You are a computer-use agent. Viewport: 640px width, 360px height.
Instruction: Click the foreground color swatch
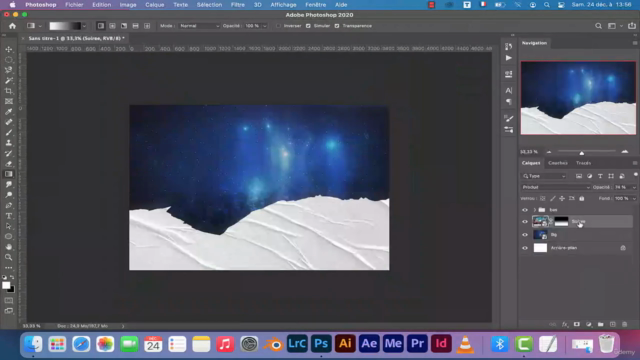[6, 285]
